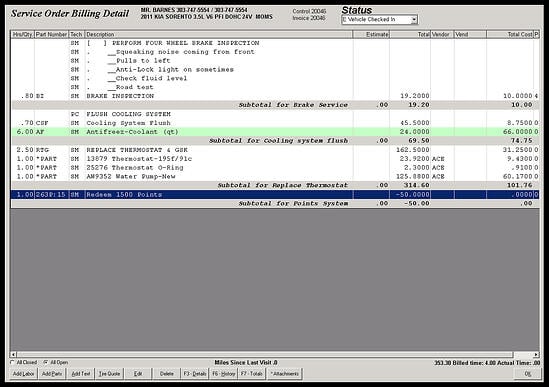Image resolution: width=549 pixels, height=387 pixels.
Task: Select AW9352 Water Pump-New row
Action: 275,176
